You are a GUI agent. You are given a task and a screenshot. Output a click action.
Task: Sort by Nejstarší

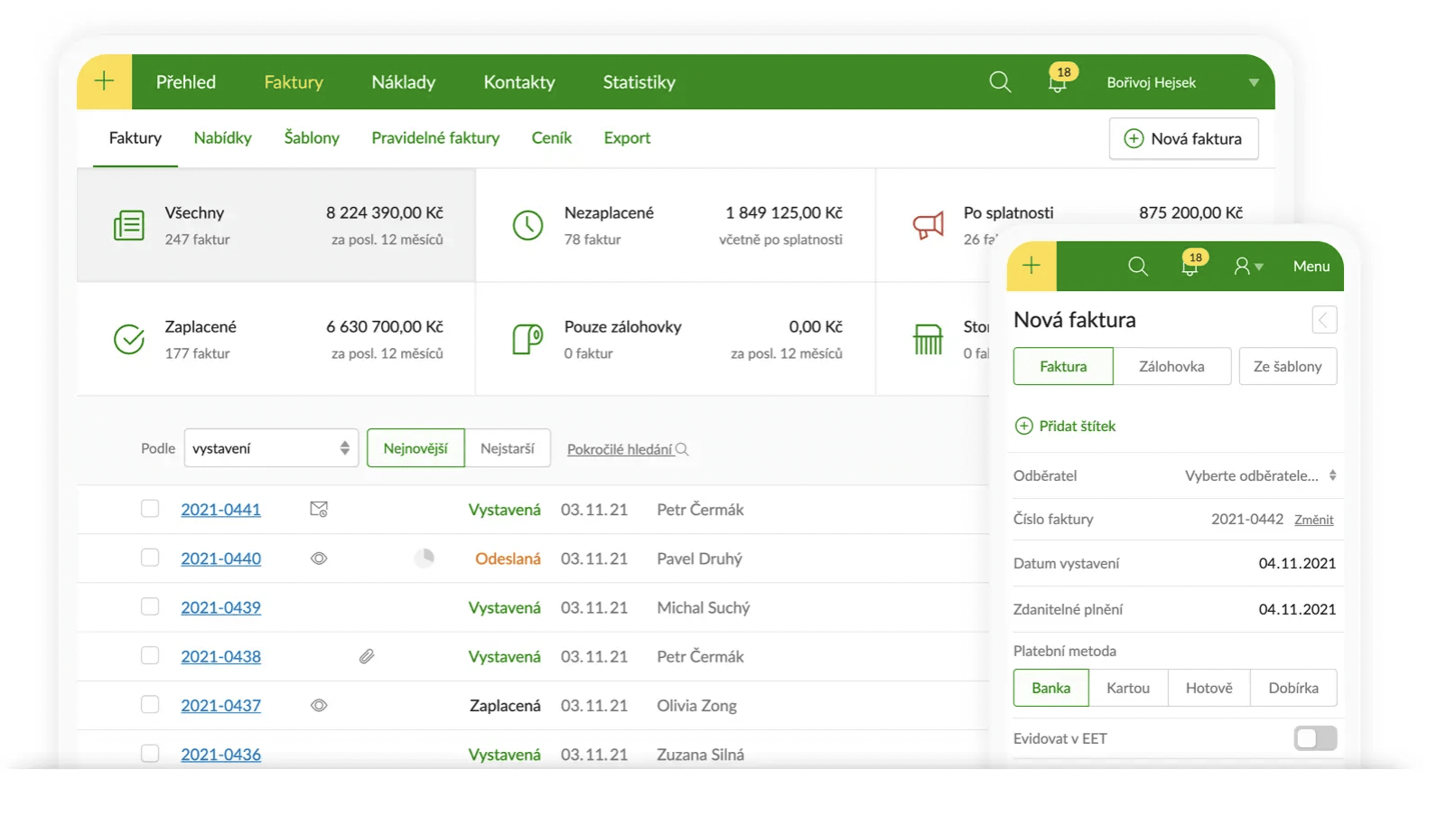coord(508,448)
